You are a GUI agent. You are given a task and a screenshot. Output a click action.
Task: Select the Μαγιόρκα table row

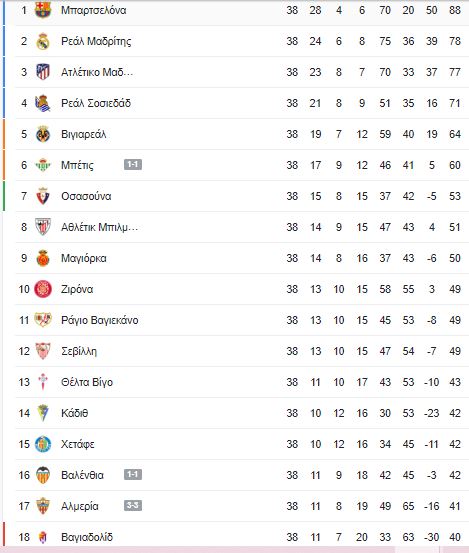coord(242,258)
